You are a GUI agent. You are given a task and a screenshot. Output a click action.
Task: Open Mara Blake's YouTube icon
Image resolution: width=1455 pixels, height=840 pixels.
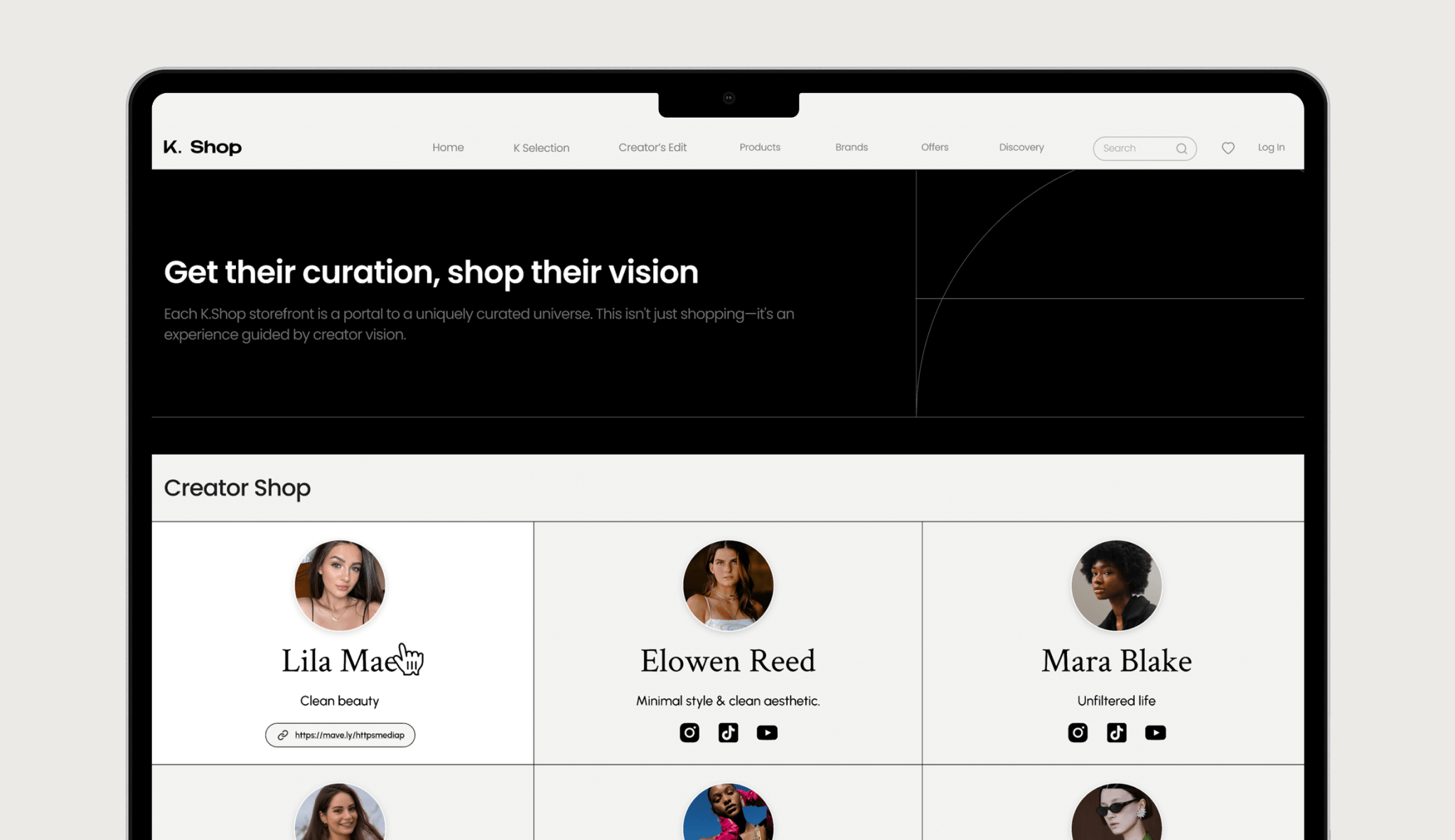(x=1155, y=732)
